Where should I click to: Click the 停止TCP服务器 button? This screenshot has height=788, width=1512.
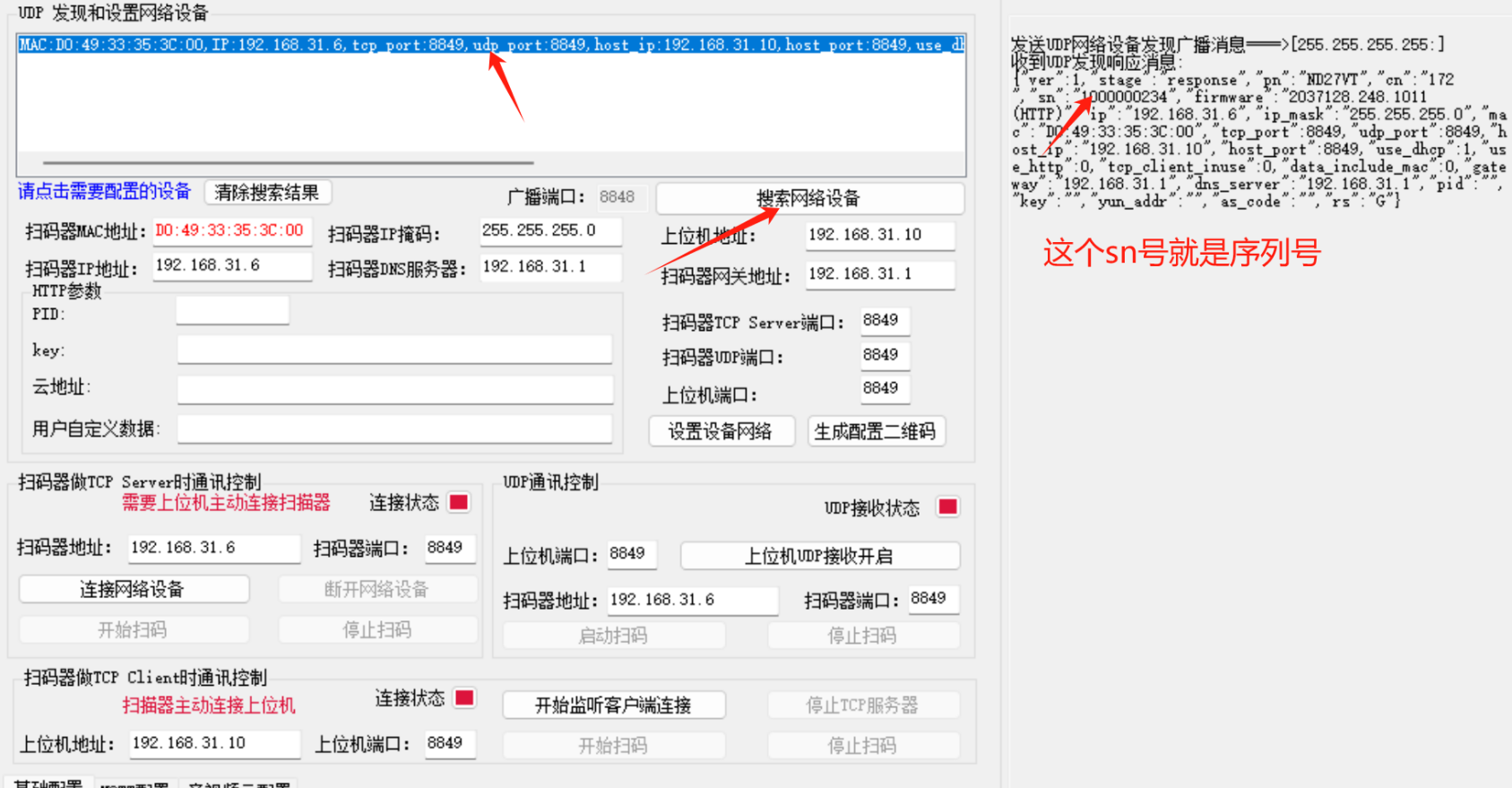862,706
